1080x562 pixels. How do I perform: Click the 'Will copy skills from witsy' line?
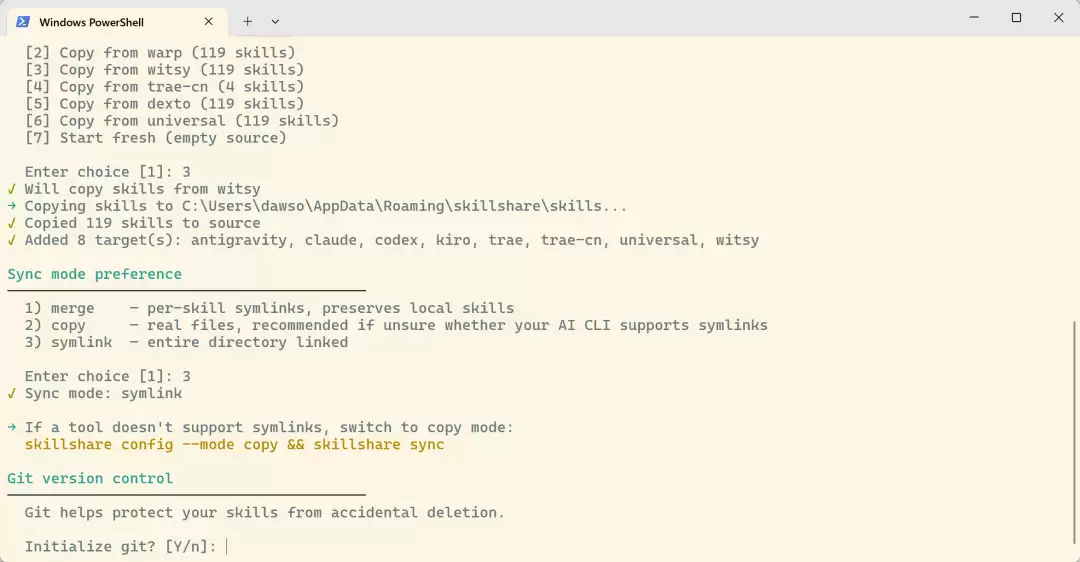tap(134, 189)
